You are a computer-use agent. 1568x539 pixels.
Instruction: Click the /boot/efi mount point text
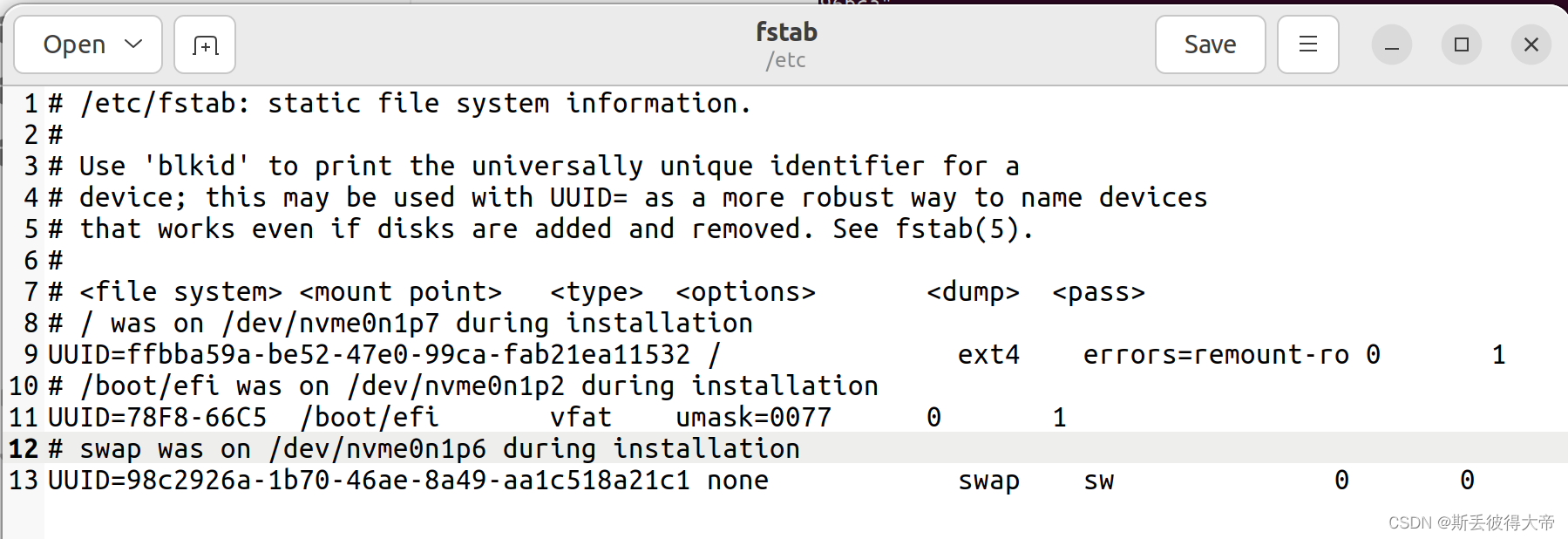(368, 417)
